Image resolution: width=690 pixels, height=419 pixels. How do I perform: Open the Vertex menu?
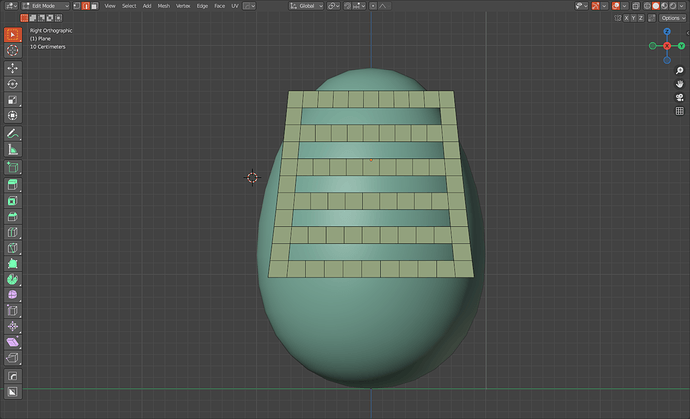(x=183, y=6)
